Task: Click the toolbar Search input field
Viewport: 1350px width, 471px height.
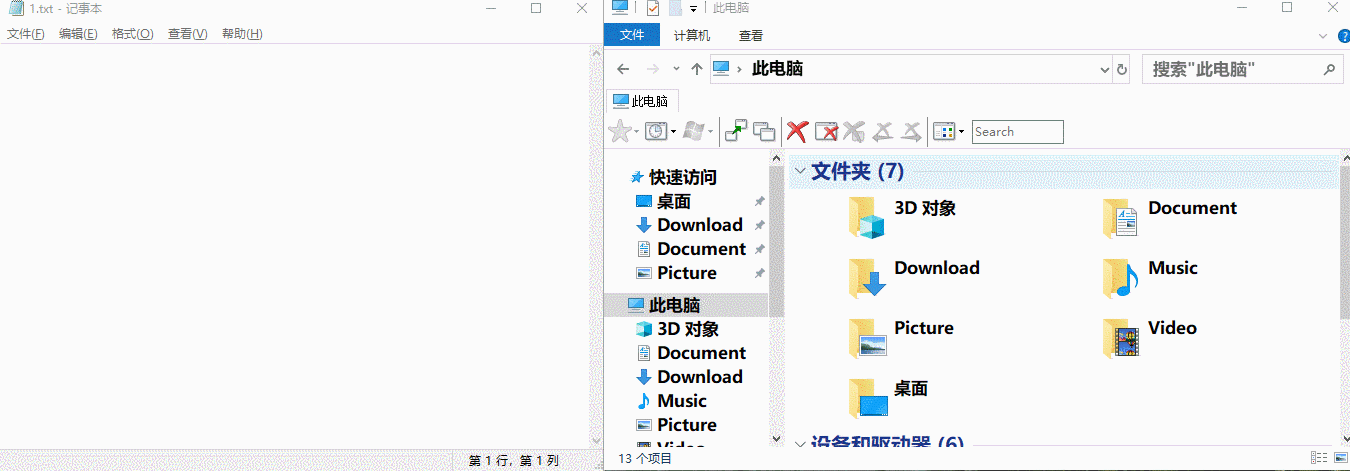Action: coord(1017,131)
